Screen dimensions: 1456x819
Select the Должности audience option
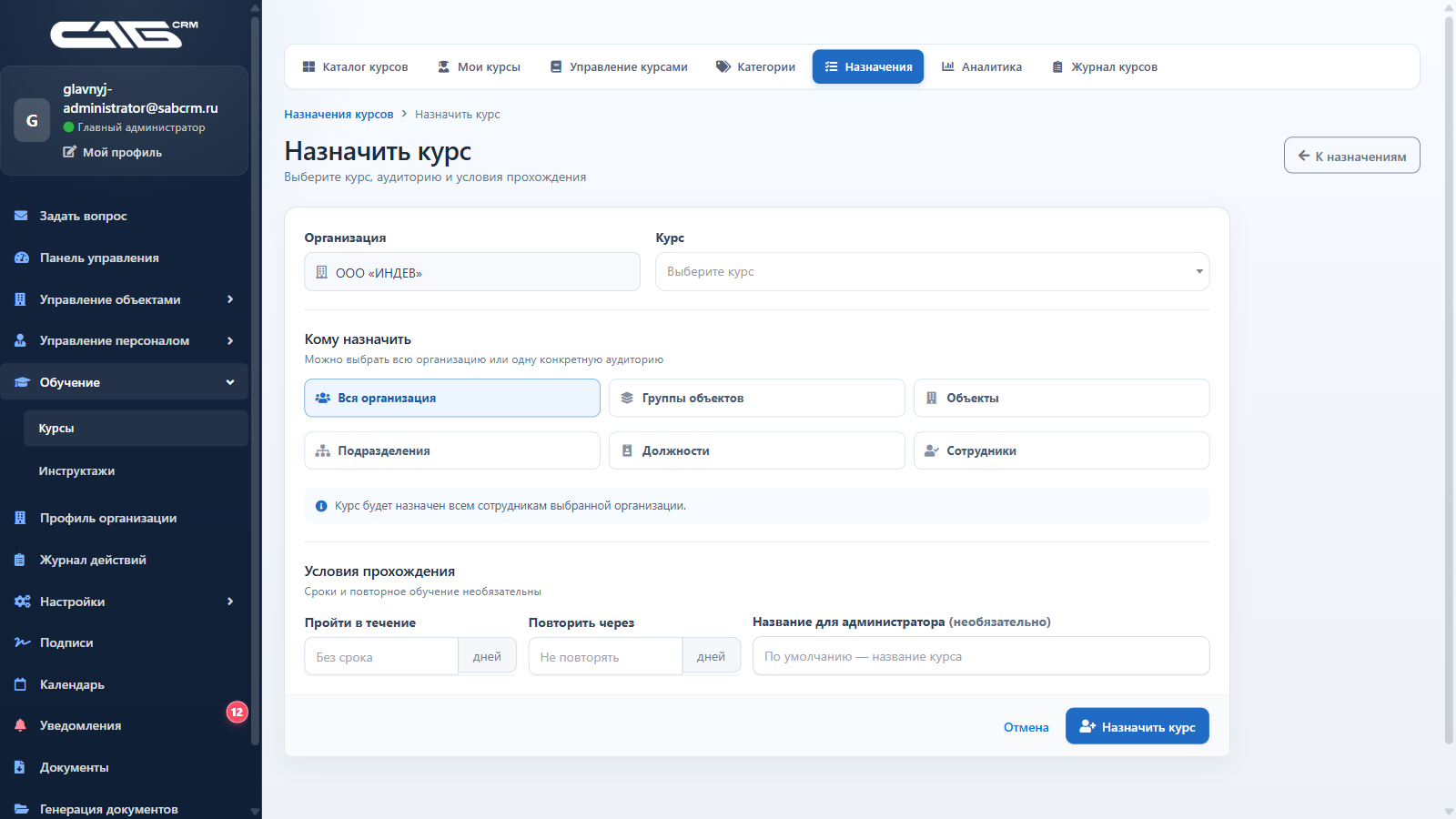(757, 450)
